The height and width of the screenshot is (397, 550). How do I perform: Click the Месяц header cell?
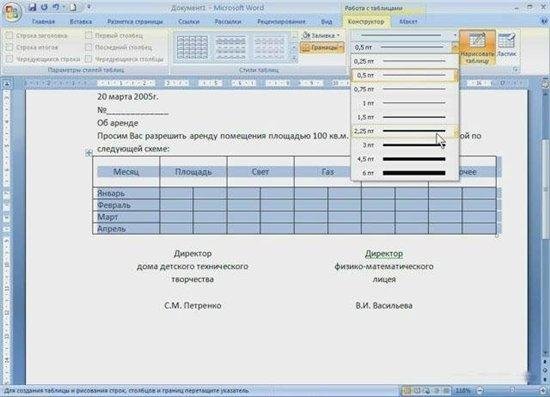(x=126, y=172)
